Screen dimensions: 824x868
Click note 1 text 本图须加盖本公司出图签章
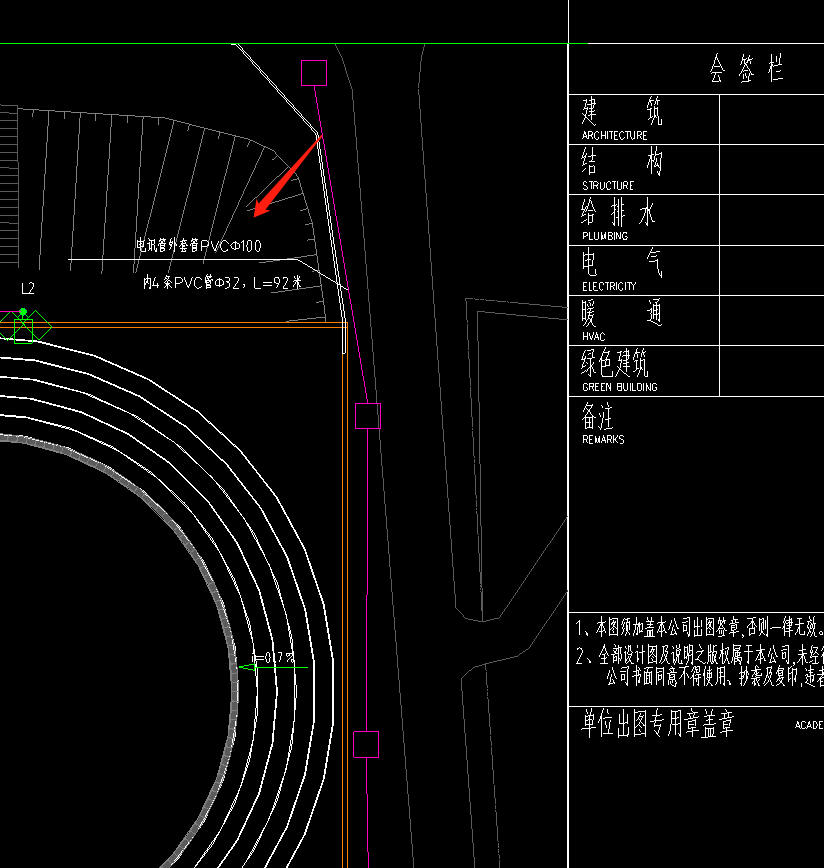point(699,627)
